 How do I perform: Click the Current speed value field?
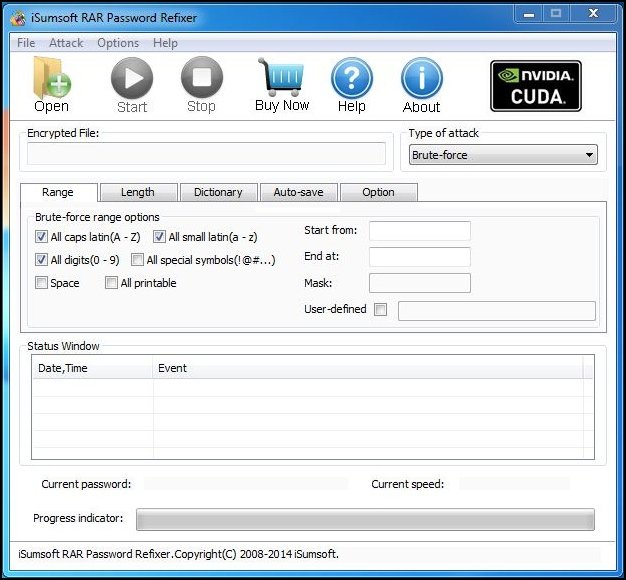pos(515,484)
